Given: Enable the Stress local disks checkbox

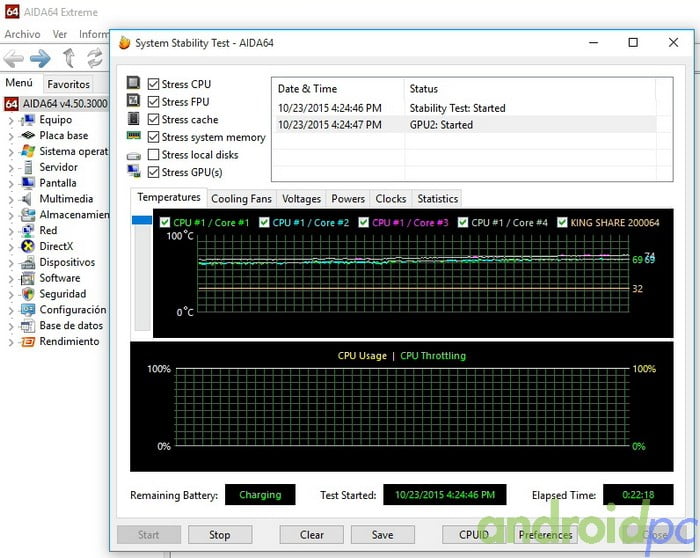Looking at the screenshot, I should click(x=153, y=154).
